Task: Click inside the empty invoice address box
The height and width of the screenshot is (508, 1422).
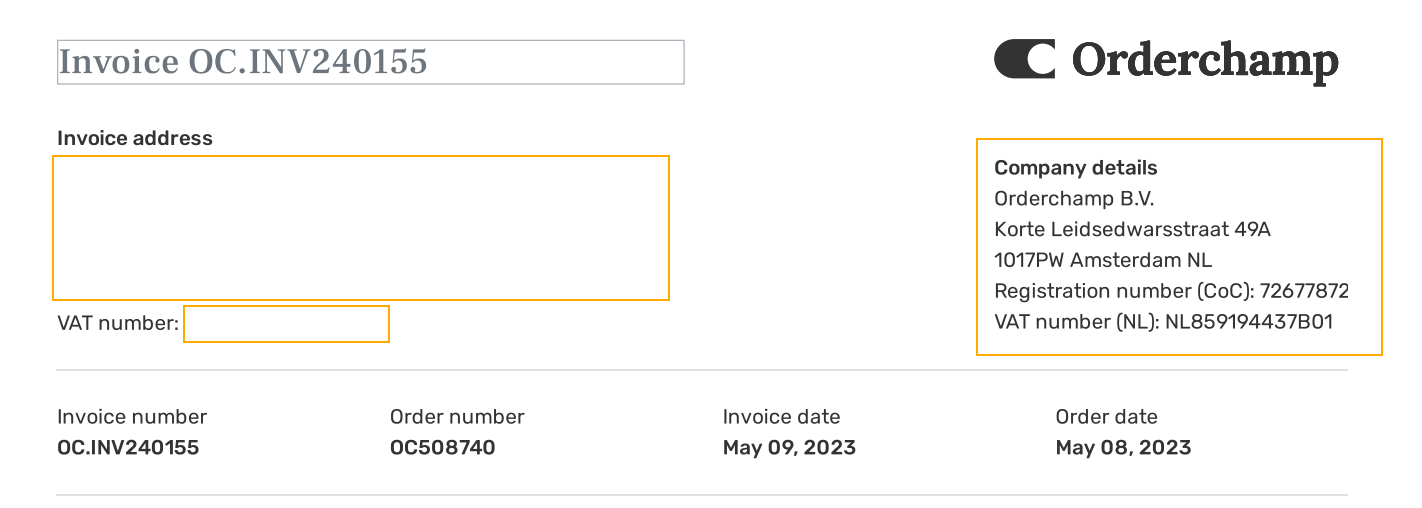Action: [x=361, y=228]
